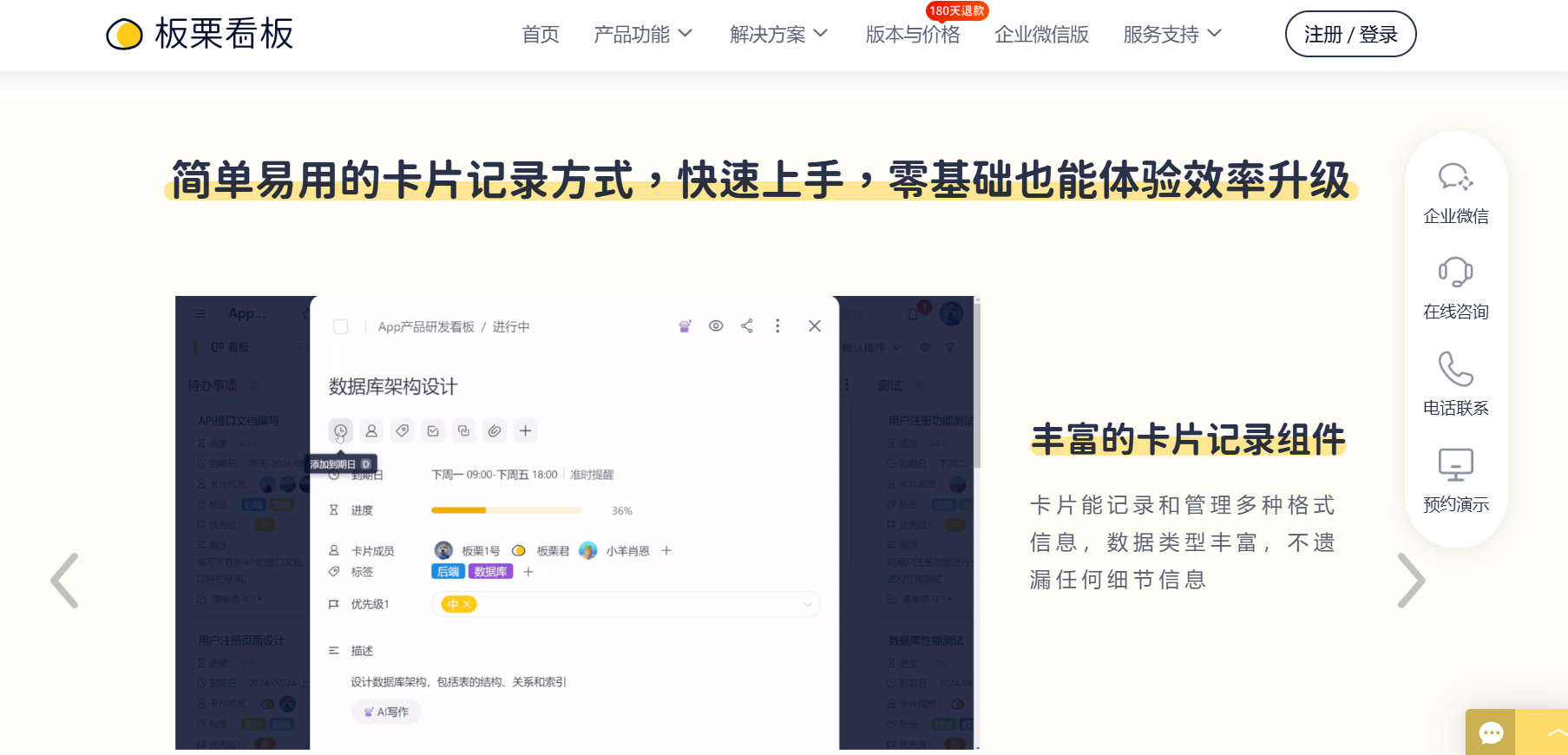Add card member using the person icon

pyautogui.click(x=371, y=430)
